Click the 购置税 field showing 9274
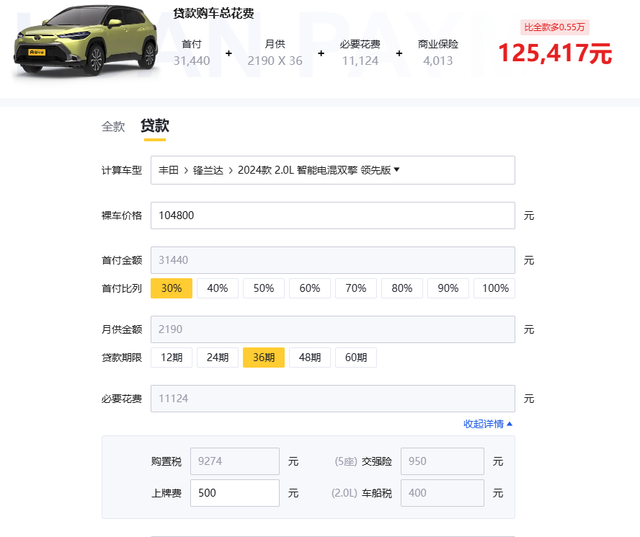Image resolution: width=640 pixels, height=537 pixels. pyautogui.click(x=235, y=461)
